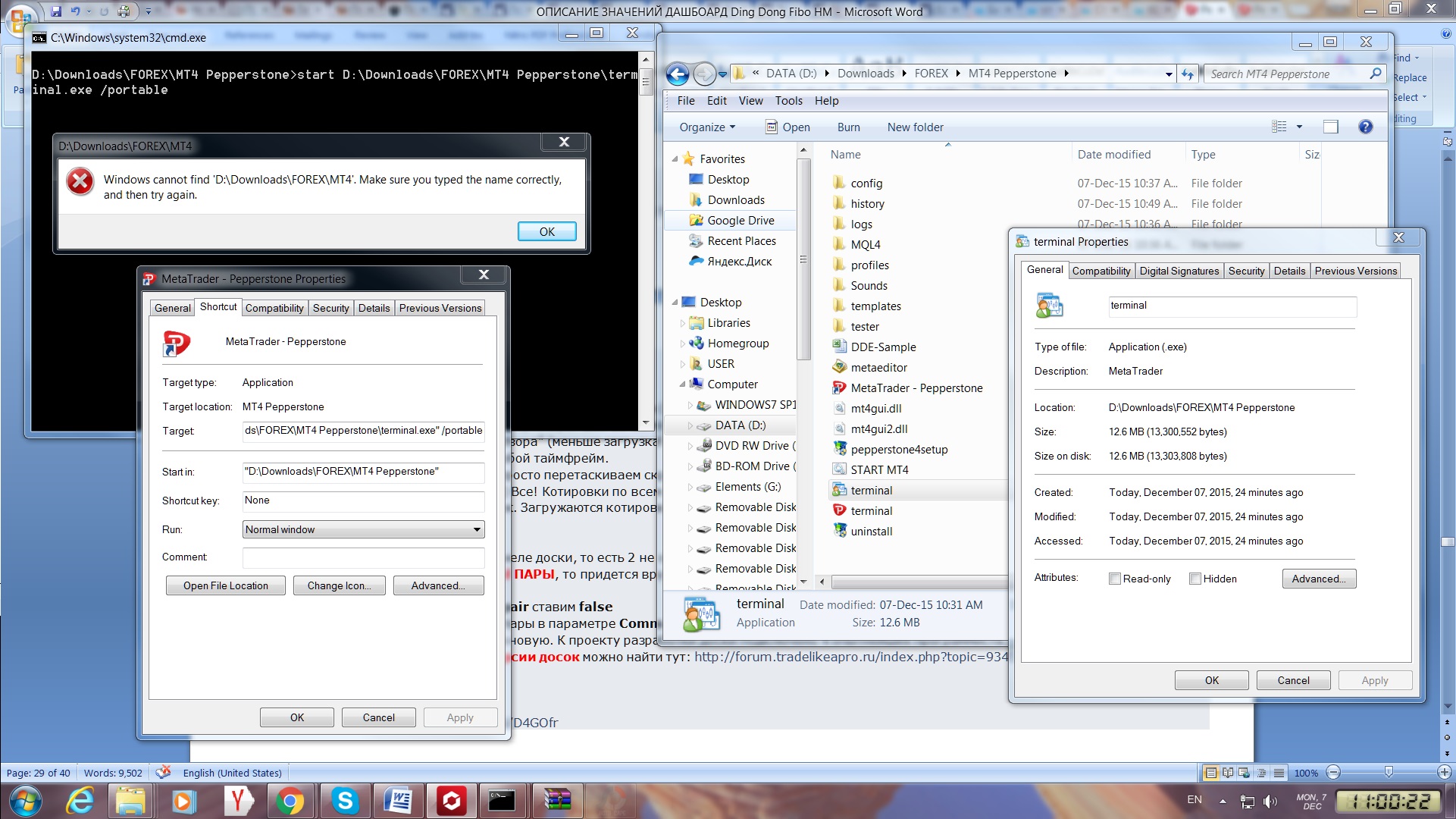Expand the Organize dropdown menu
The width and height of the screenshot is (1456, 819).
[x=707, y=127]
